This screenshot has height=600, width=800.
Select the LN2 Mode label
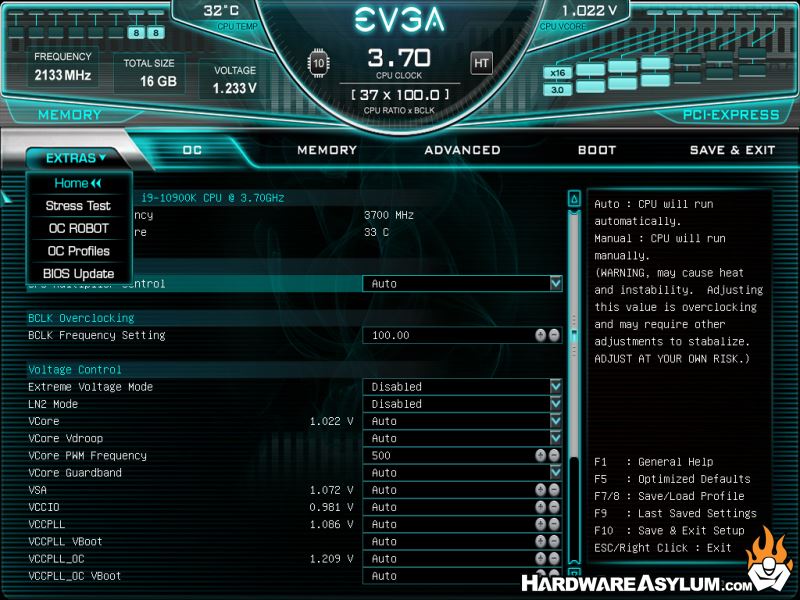click(x=53, y=404)
